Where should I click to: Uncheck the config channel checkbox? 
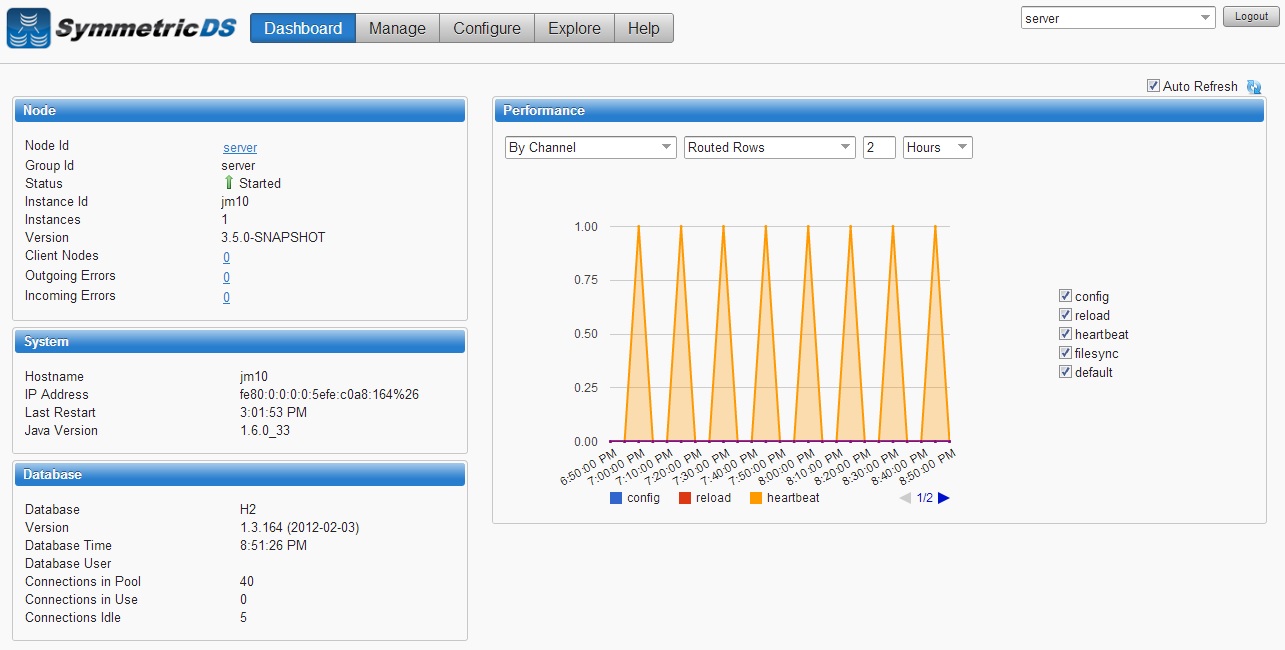(1065, 296)
